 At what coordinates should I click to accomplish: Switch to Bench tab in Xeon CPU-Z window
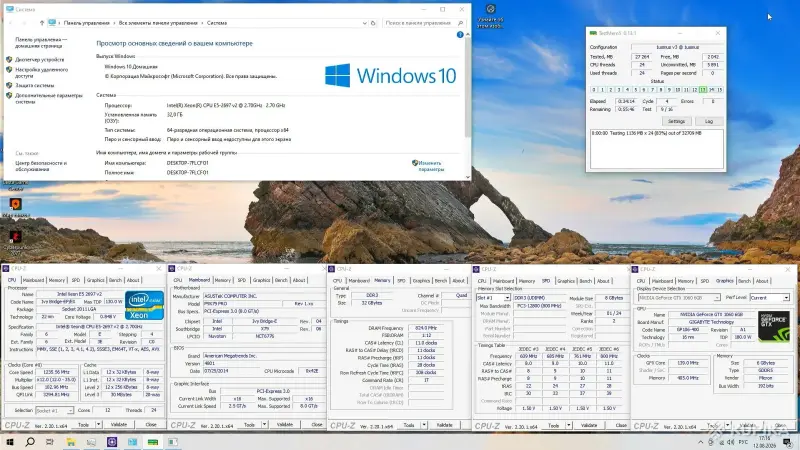coord(115,280)
